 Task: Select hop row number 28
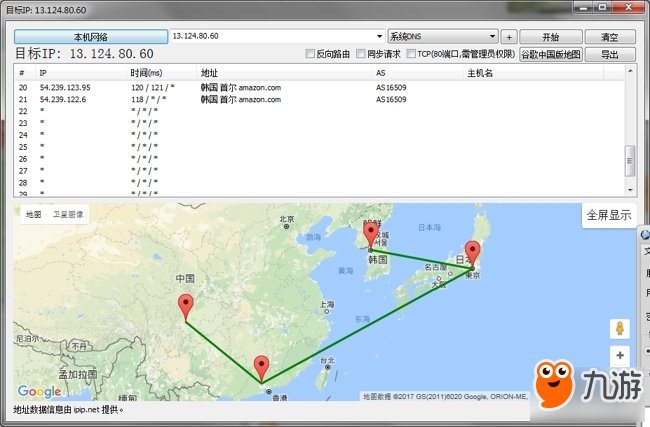click(319, 182)
